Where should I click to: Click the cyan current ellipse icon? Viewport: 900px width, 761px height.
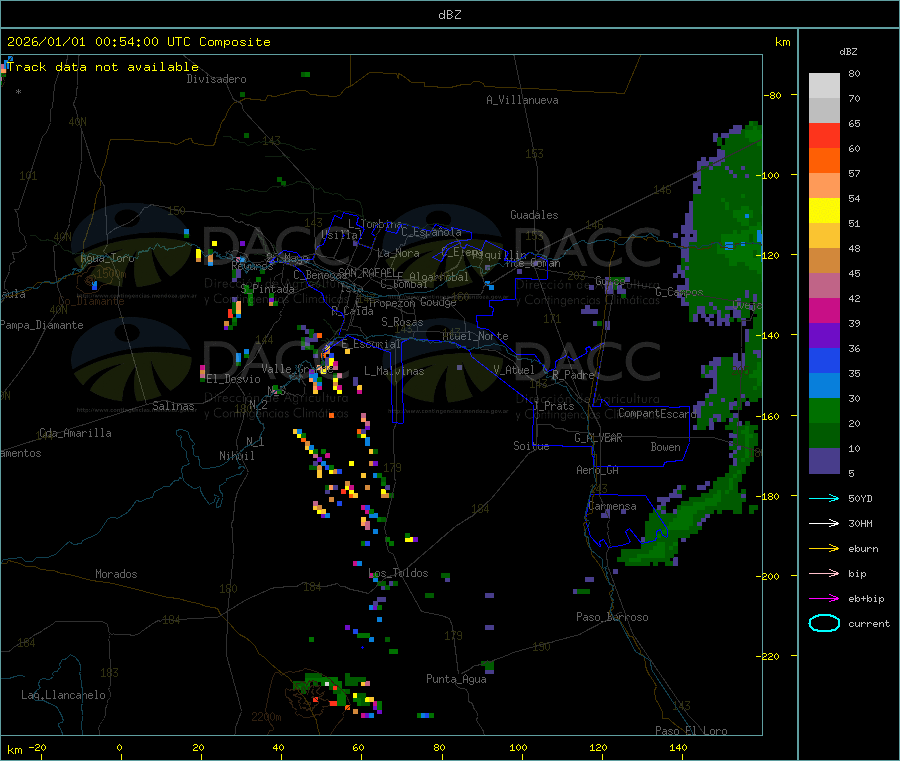(824, 623)
